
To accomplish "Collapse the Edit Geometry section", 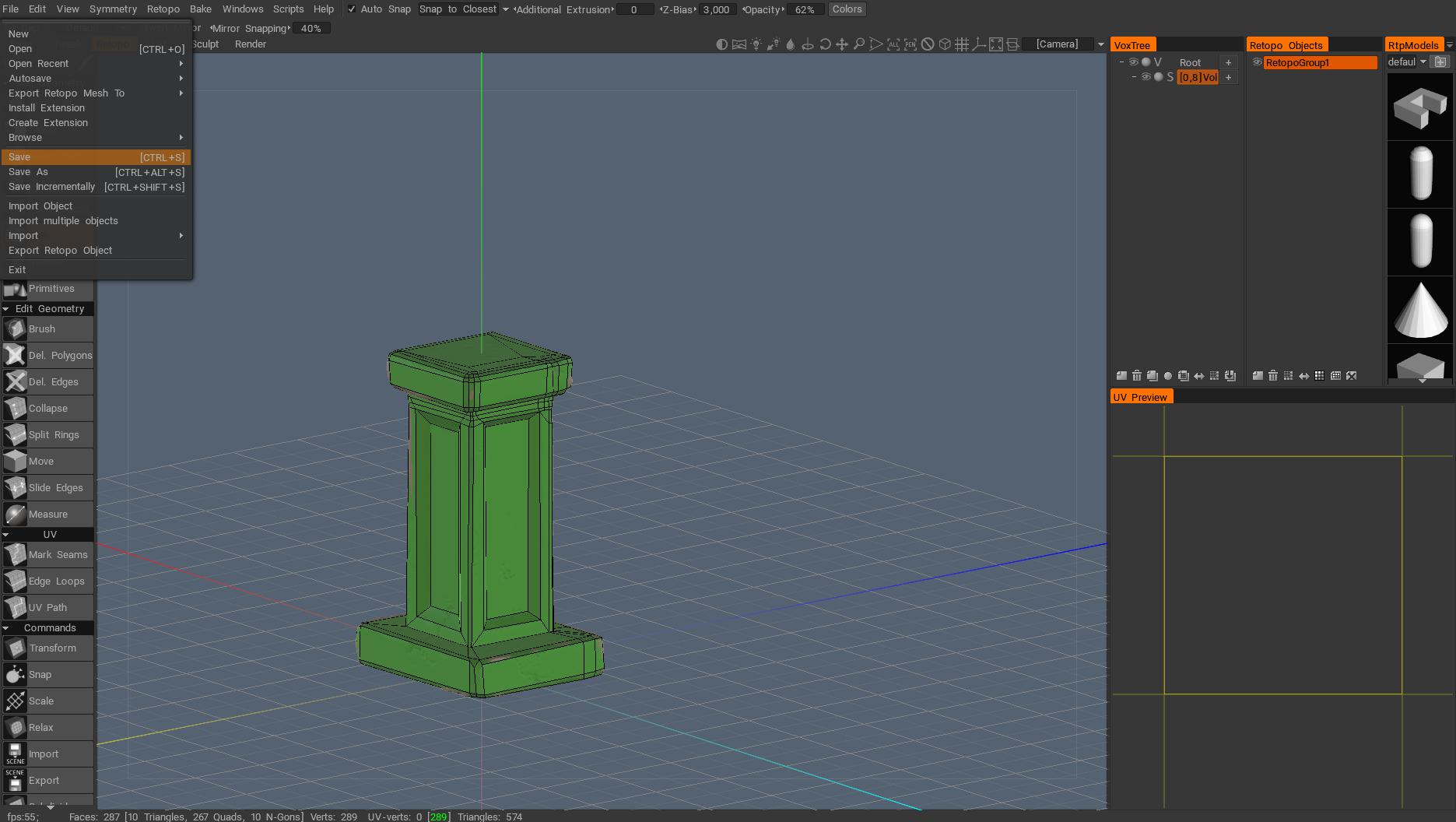I will pyautogui.click(x=6, y=309).
